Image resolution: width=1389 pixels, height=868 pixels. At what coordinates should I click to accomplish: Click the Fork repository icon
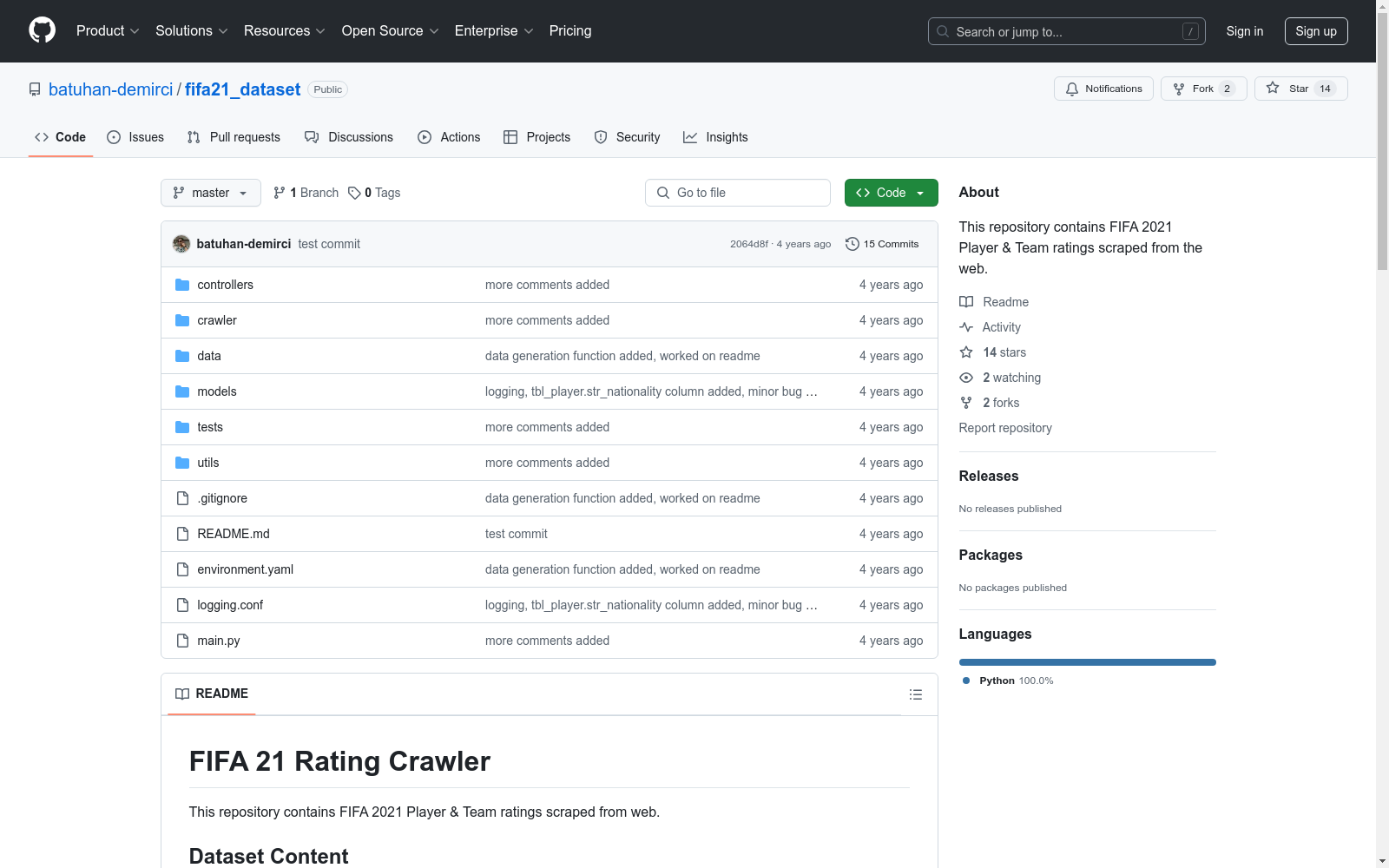(1179, 89)
